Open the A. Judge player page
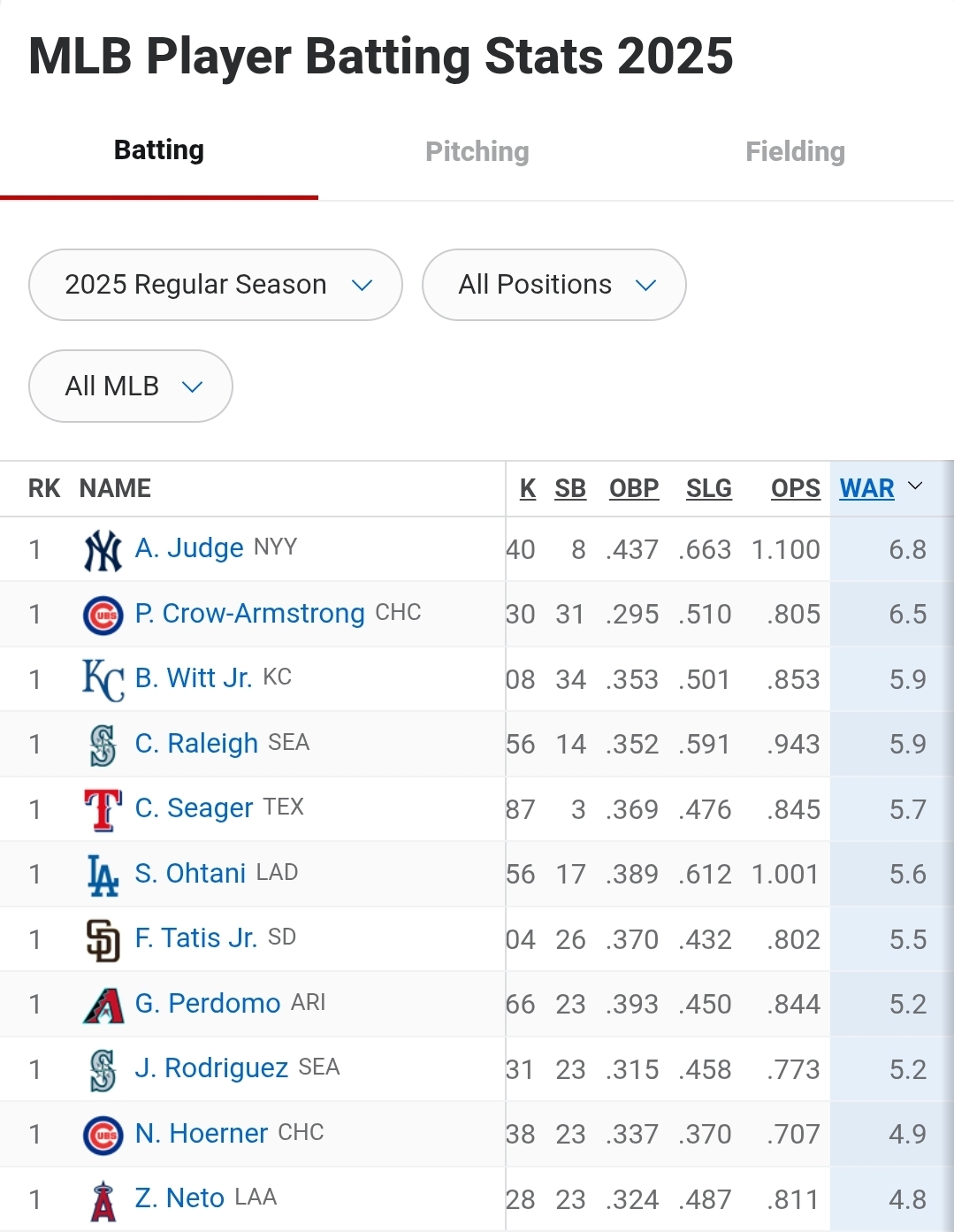The width and height of the screenshot is (954, 1232). (189, 548)
